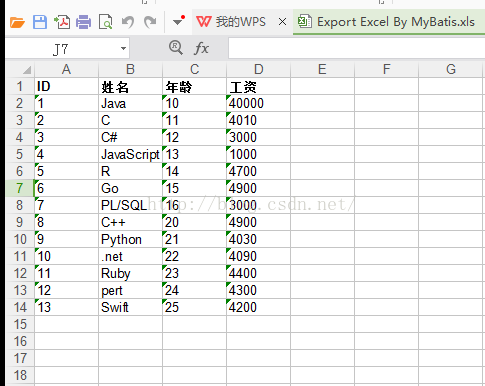The image size is (485, 386).
Task: Close the 我的WPS tab
Action: (x=282, y=22)
